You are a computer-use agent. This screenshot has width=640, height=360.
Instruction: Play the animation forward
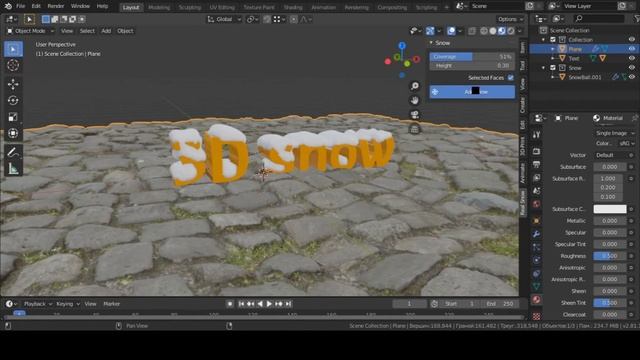(269, 304)
